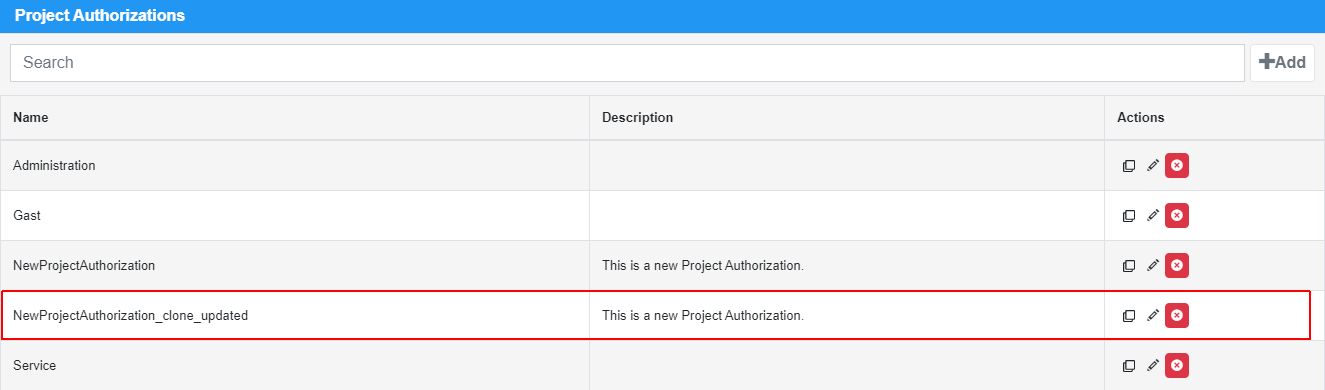Clone the NewProjectAuthorization_clone_updated row
The width and height of the screenshot is (1325, 390).
1129,316
